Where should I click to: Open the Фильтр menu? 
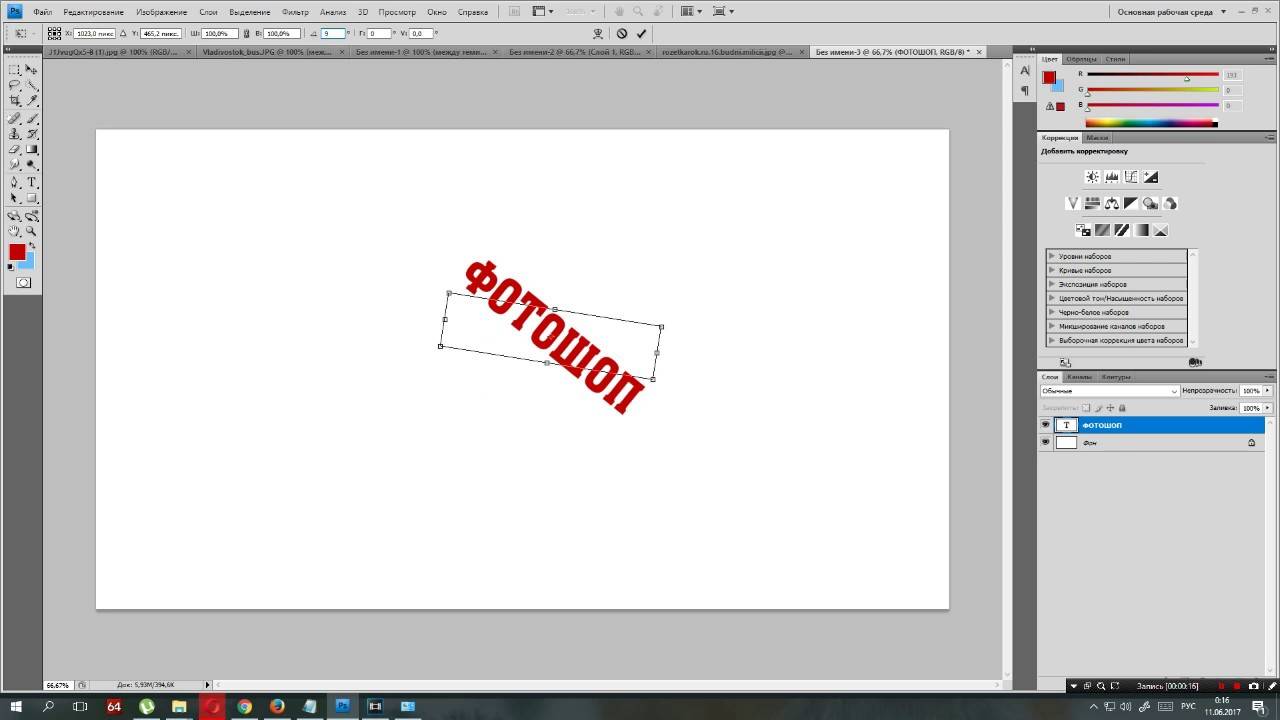[295, 12]
